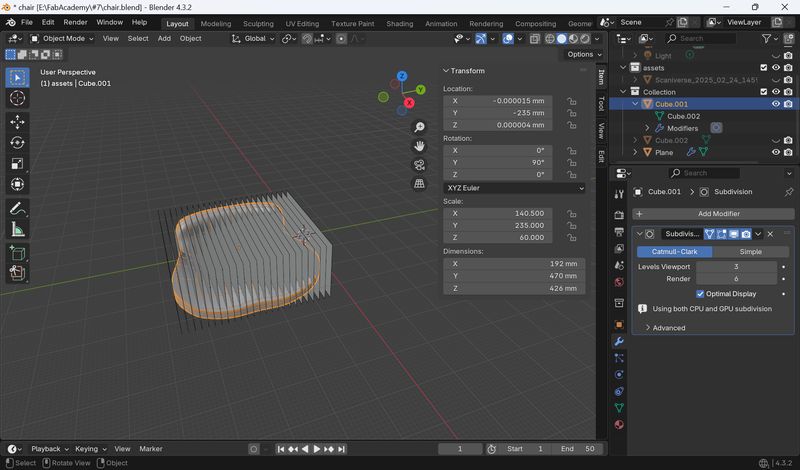Open the Physics properties tab icon
Image resolution: width=800 pixels, height=470 pixels.
click(619, 375)
